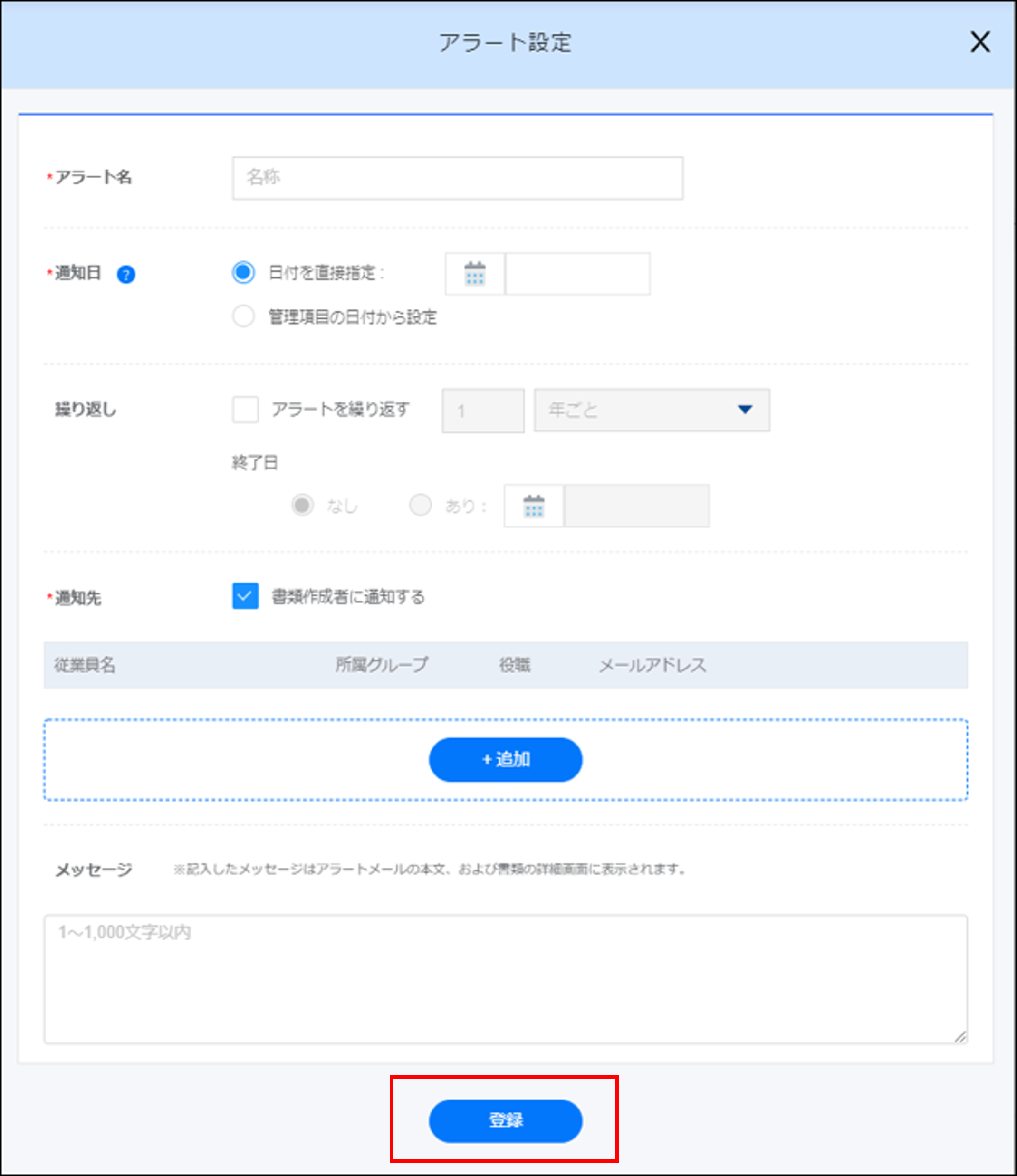Click the 終了日 date input field
The height and width of the screenshot is (1176, 1017).
[637, 506]
